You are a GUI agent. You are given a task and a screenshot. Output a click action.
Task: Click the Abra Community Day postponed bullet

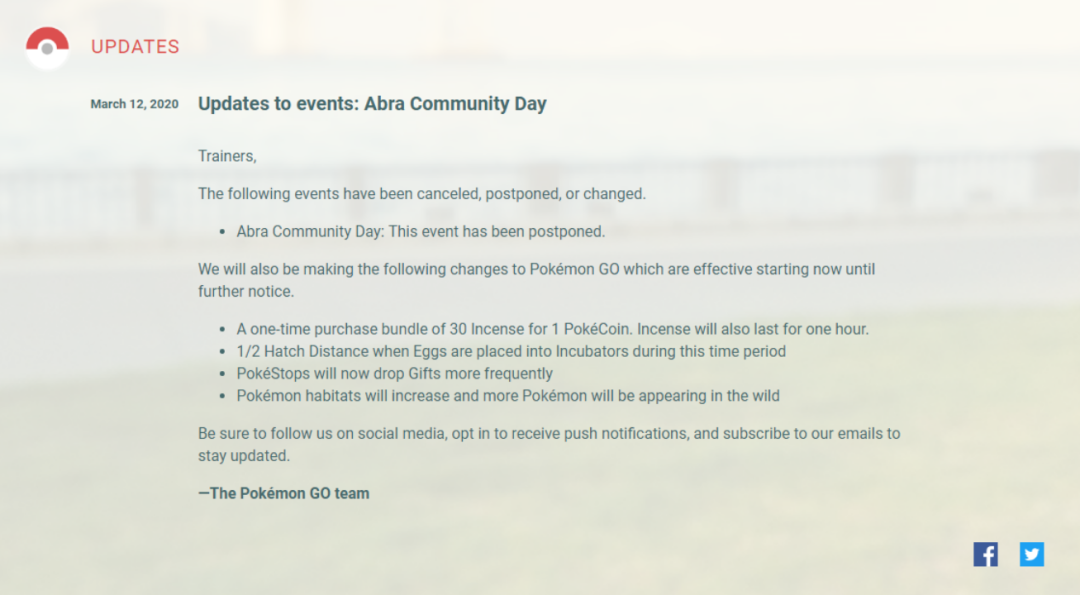coord(420,231)
